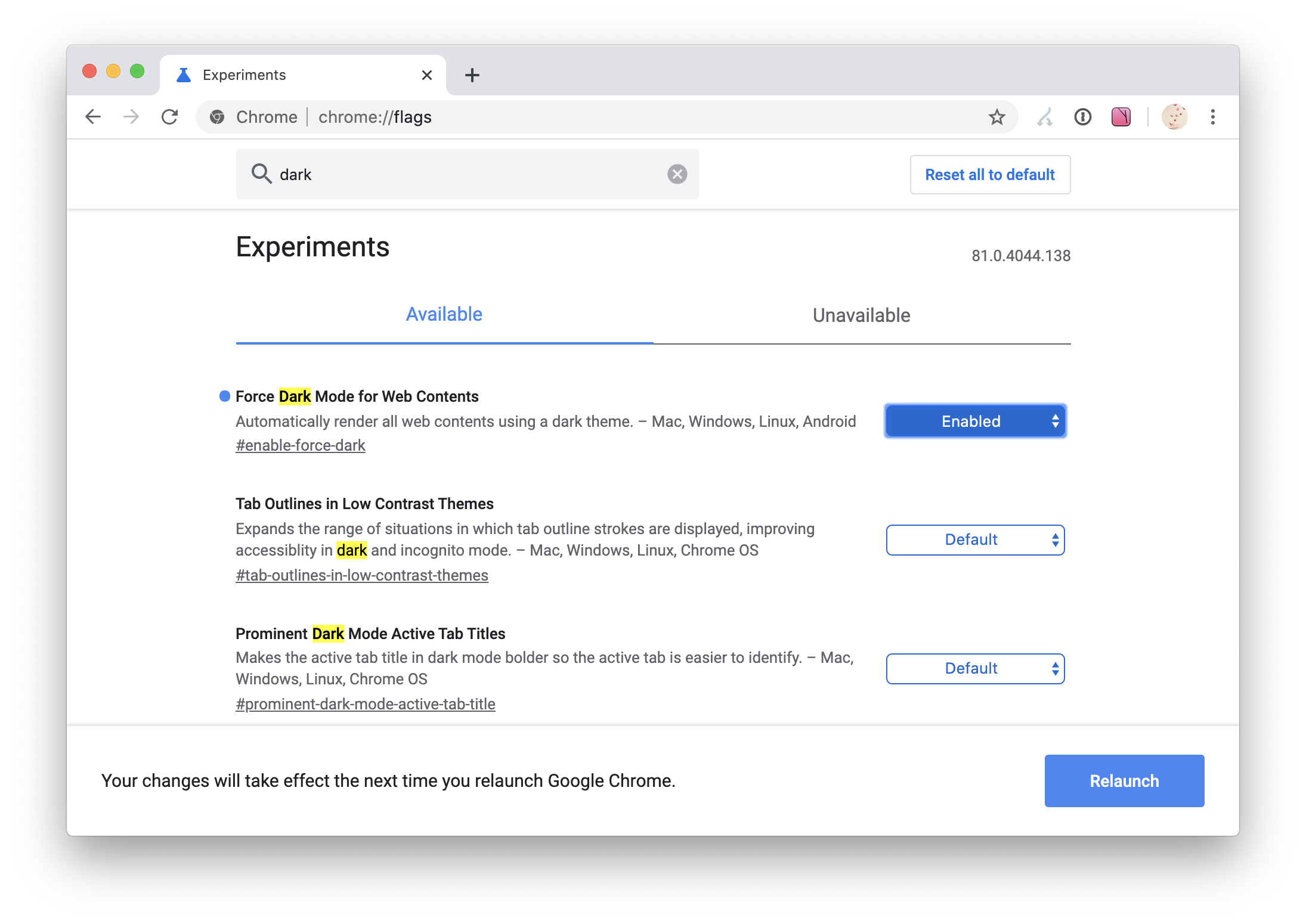
Task: Click the Chrome profile avatar icon
Action: pos(1175,117)
